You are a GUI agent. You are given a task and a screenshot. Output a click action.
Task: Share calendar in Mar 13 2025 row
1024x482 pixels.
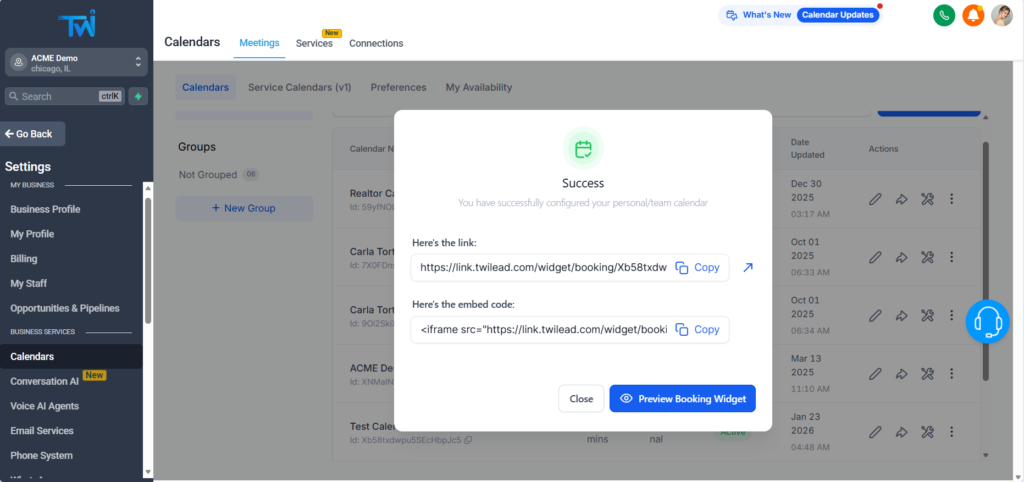pyautogui.click(x=901, y=374)
